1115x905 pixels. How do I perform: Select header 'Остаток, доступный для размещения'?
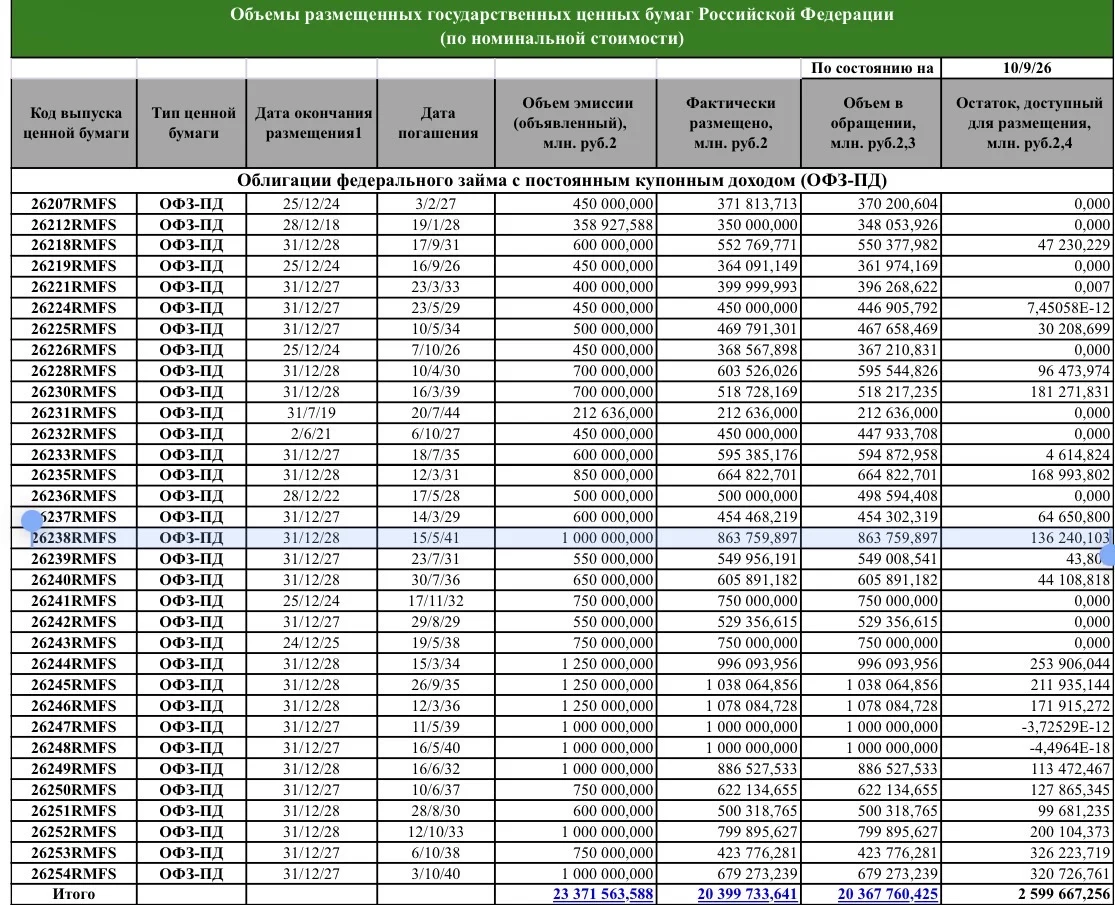click(x=1027, y=123)
